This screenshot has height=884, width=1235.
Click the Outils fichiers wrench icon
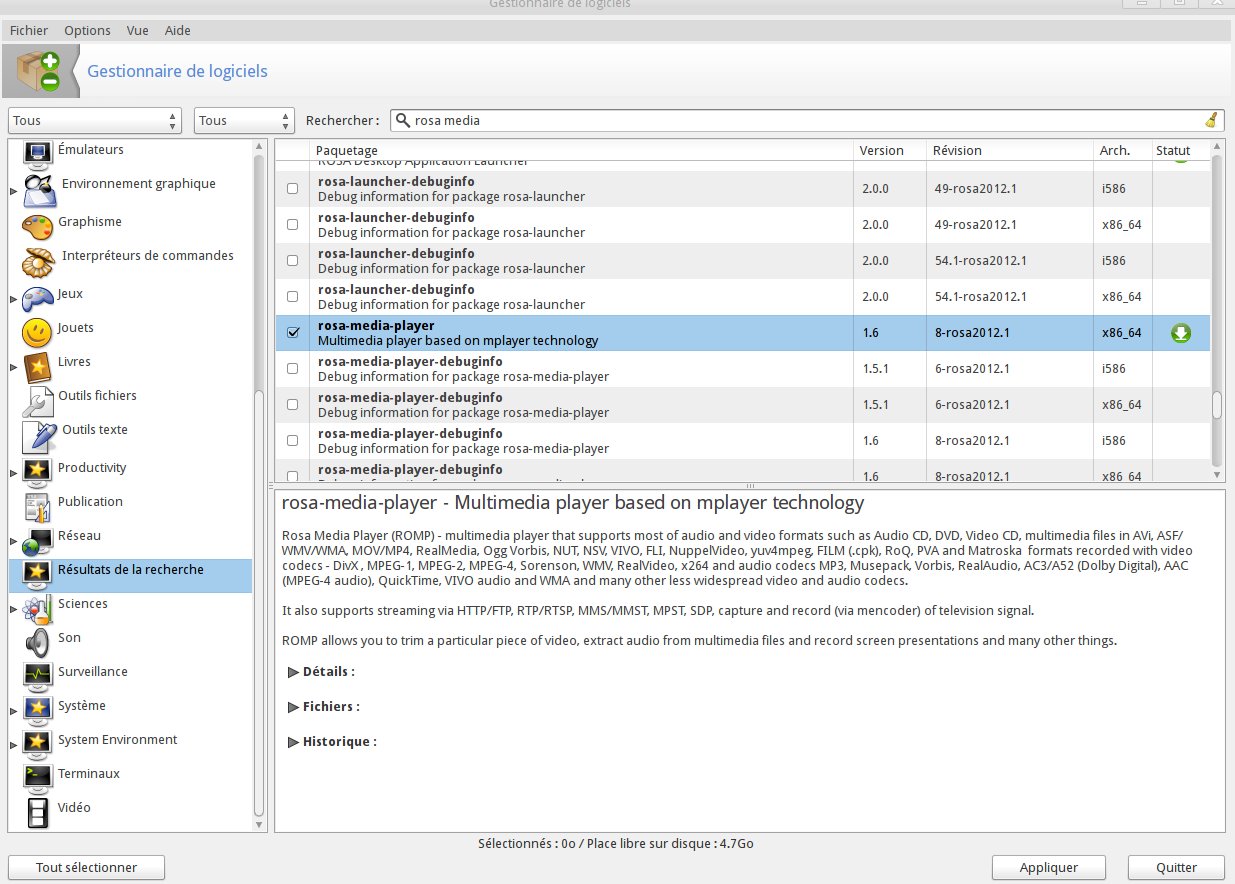(37, 401)
